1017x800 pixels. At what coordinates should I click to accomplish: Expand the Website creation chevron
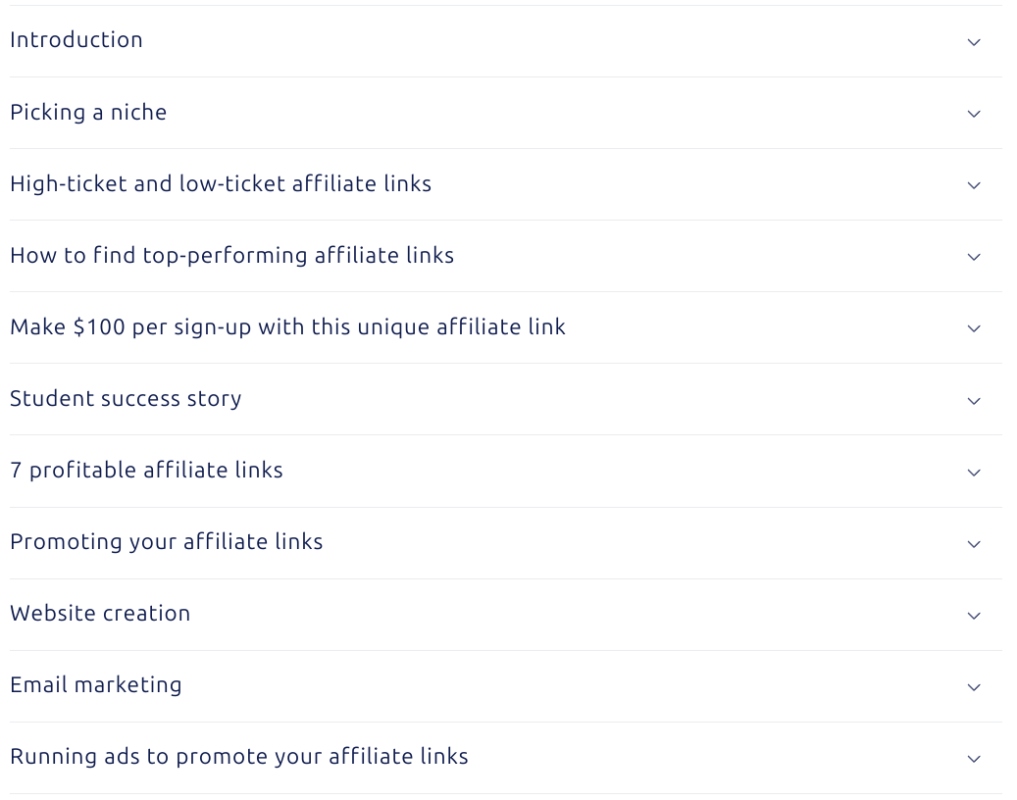974,616
